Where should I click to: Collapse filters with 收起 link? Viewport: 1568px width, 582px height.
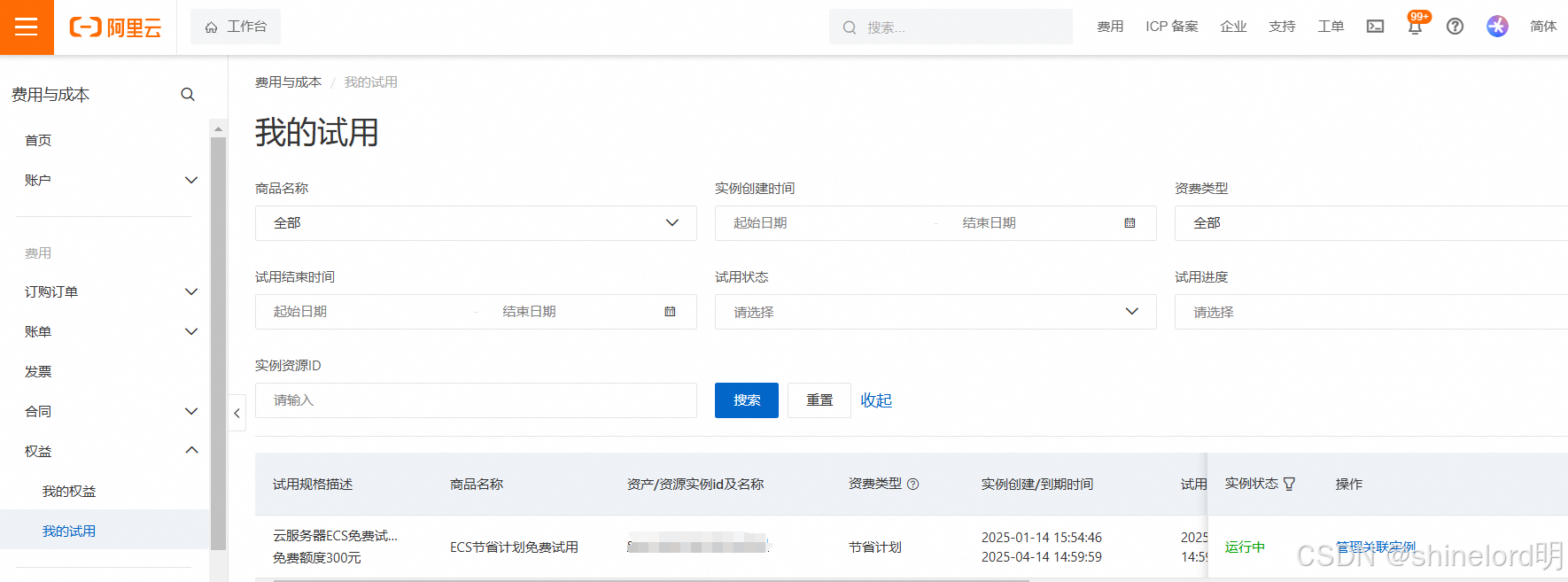pos(876,400)
